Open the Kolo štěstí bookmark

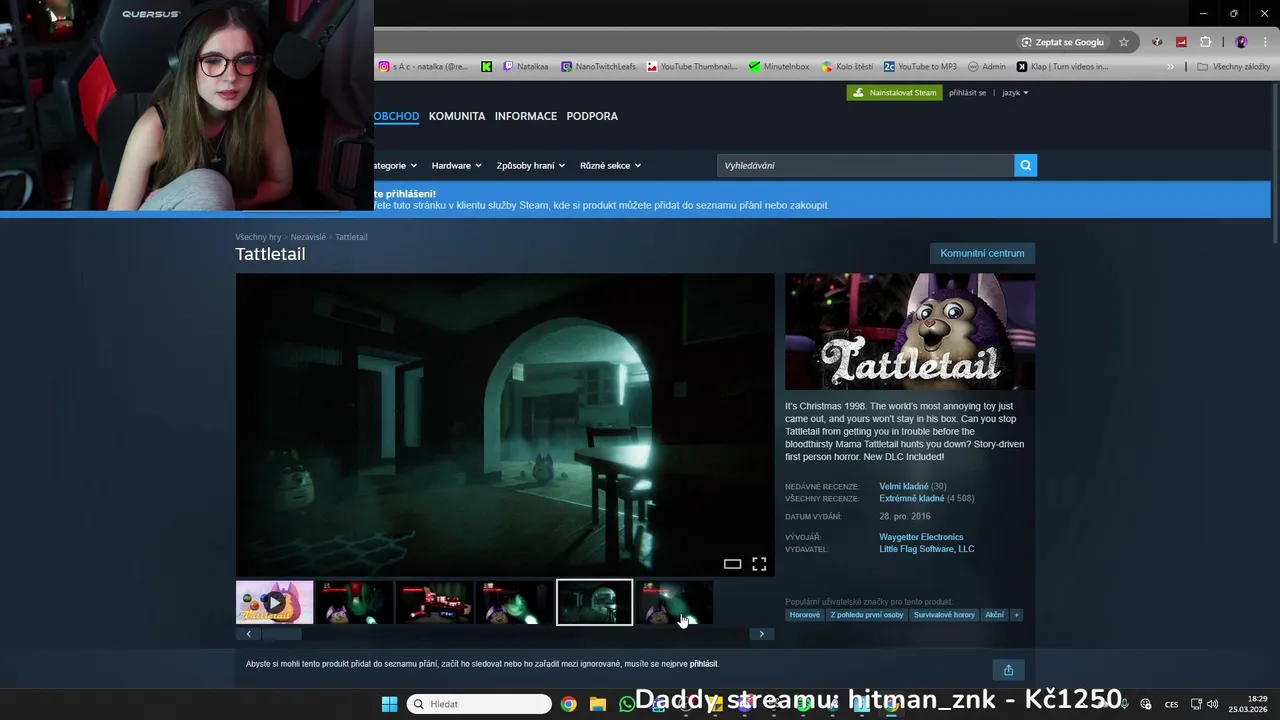coord(847,67)
